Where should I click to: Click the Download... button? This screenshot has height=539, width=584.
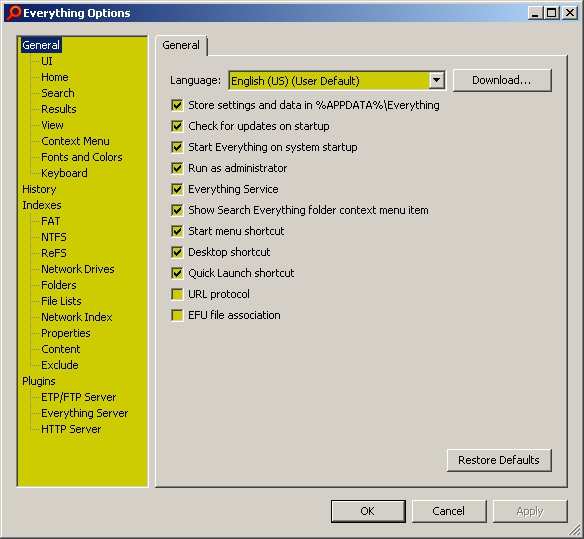[502, 80]
